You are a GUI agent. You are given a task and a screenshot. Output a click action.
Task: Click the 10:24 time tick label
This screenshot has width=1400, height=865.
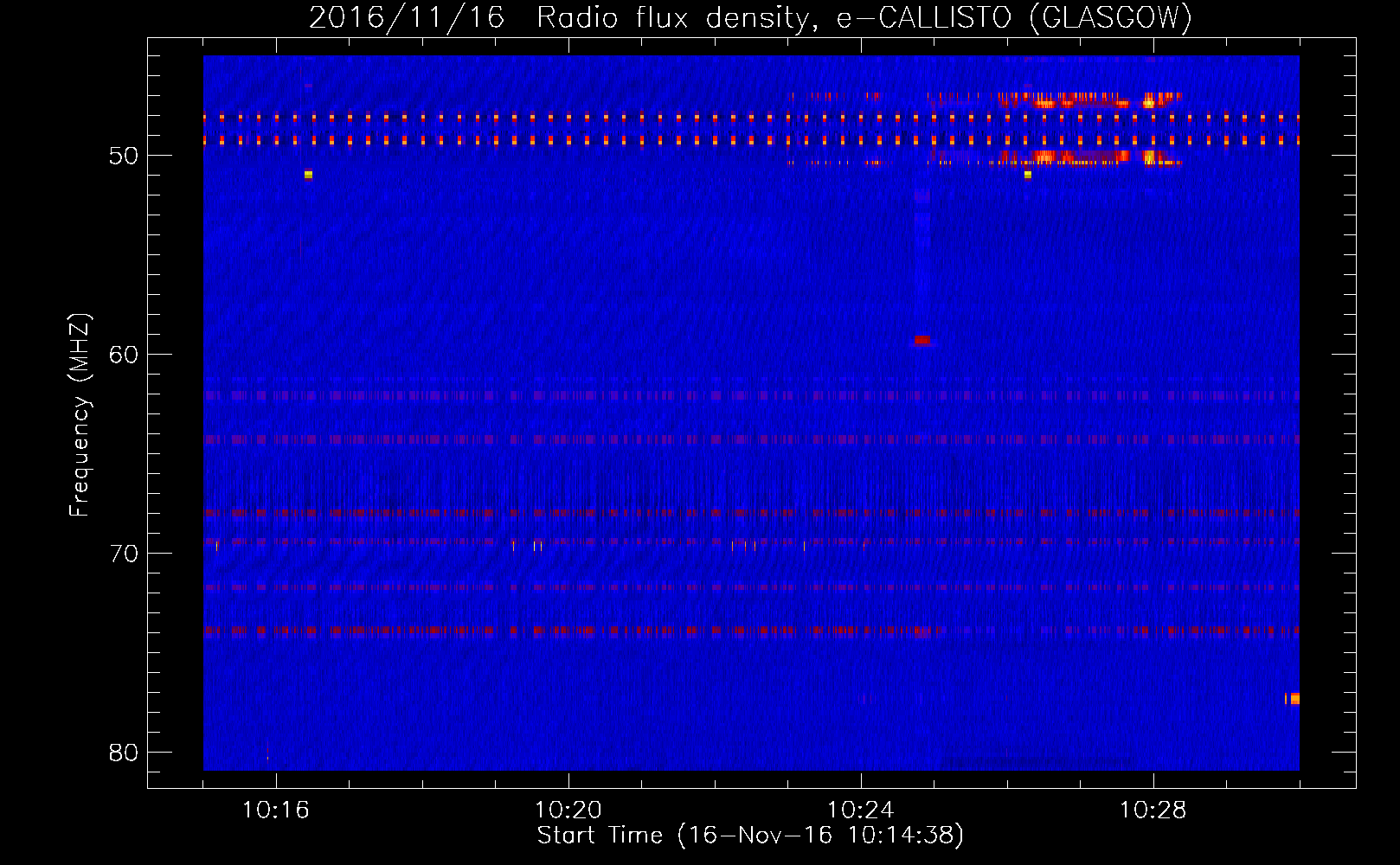(x=861, y=811)
